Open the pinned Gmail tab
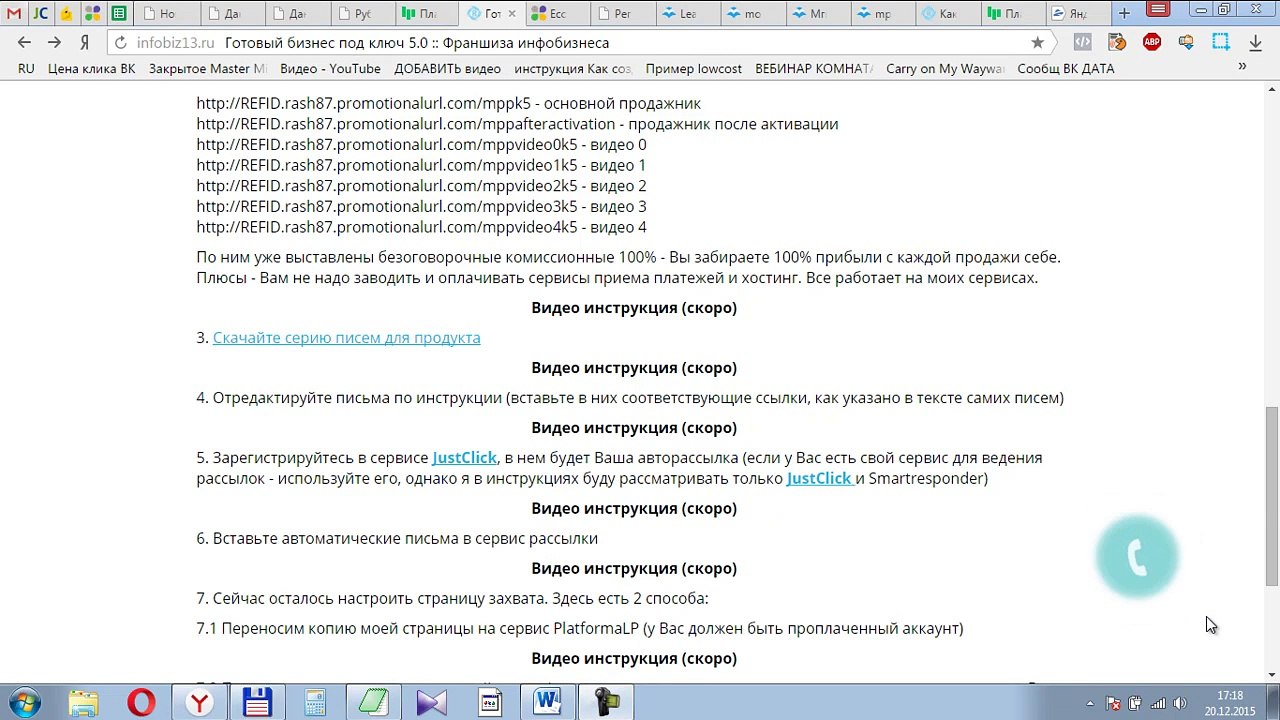 point(14,14)
